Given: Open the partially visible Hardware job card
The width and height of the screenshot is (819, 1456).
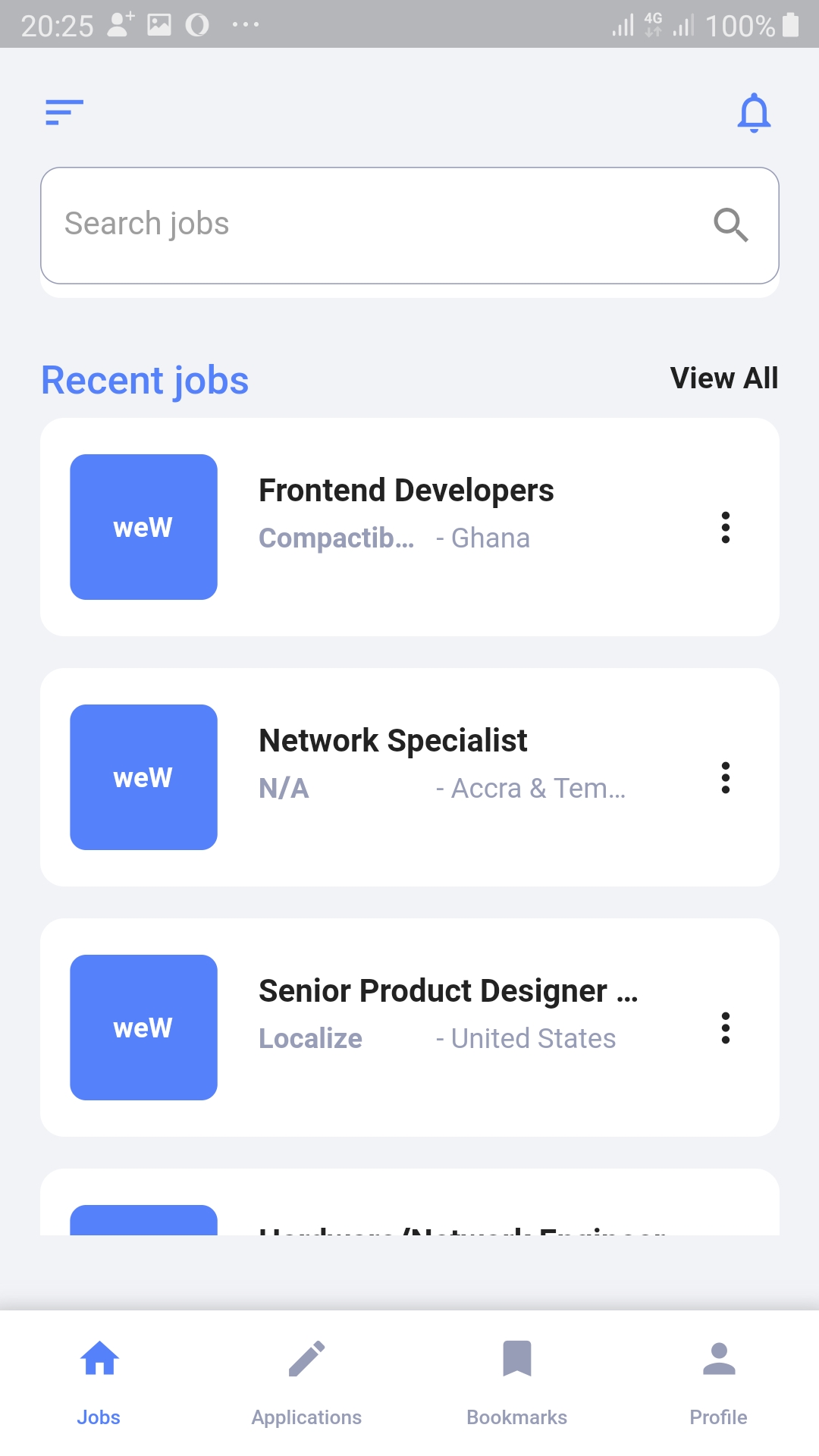Looking at the screenshot, I should tap(409, 1202).
